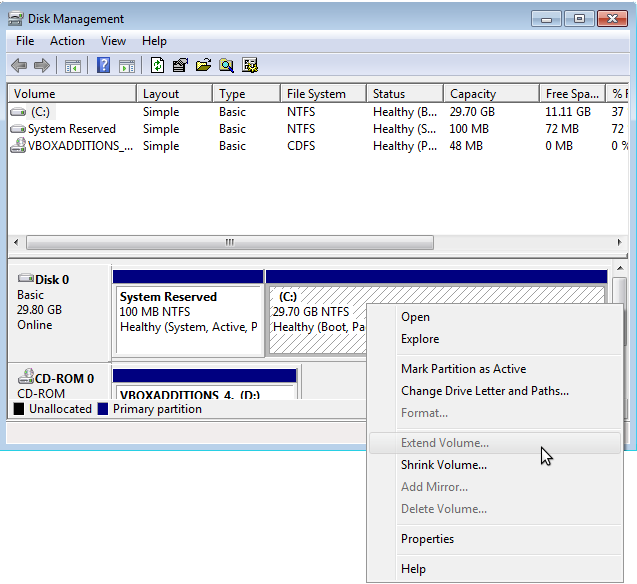
Task: Sort by the Status column header
Action: click(405, 94)
